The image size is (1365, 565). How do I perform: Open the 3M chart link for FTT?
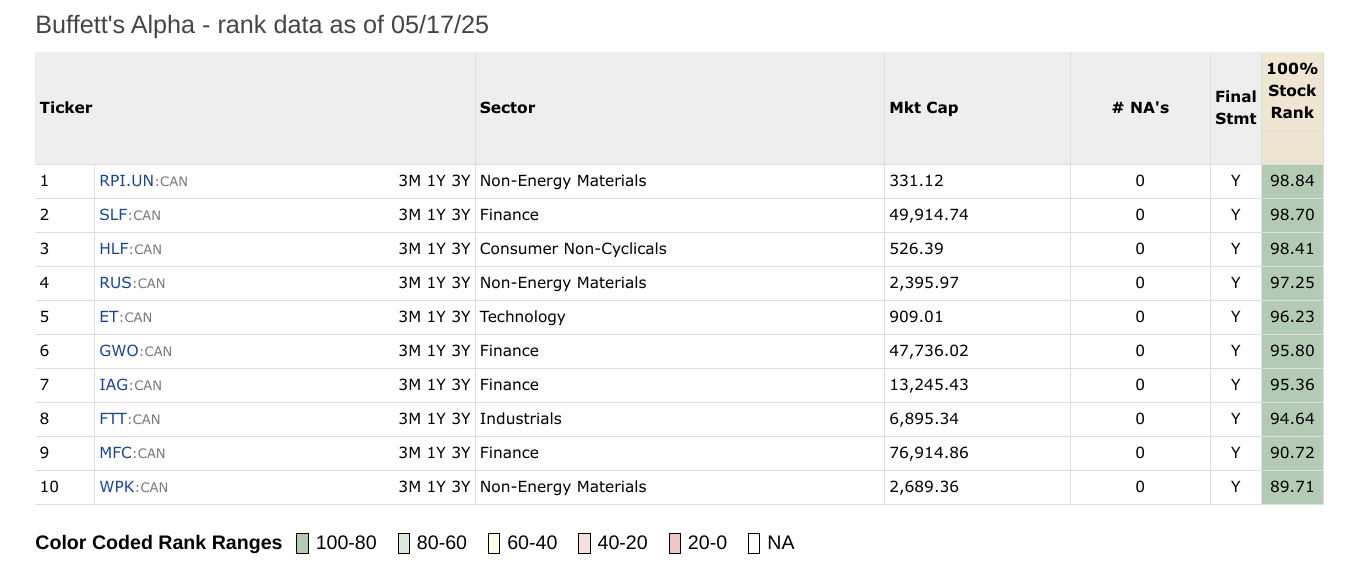point(410,419)
